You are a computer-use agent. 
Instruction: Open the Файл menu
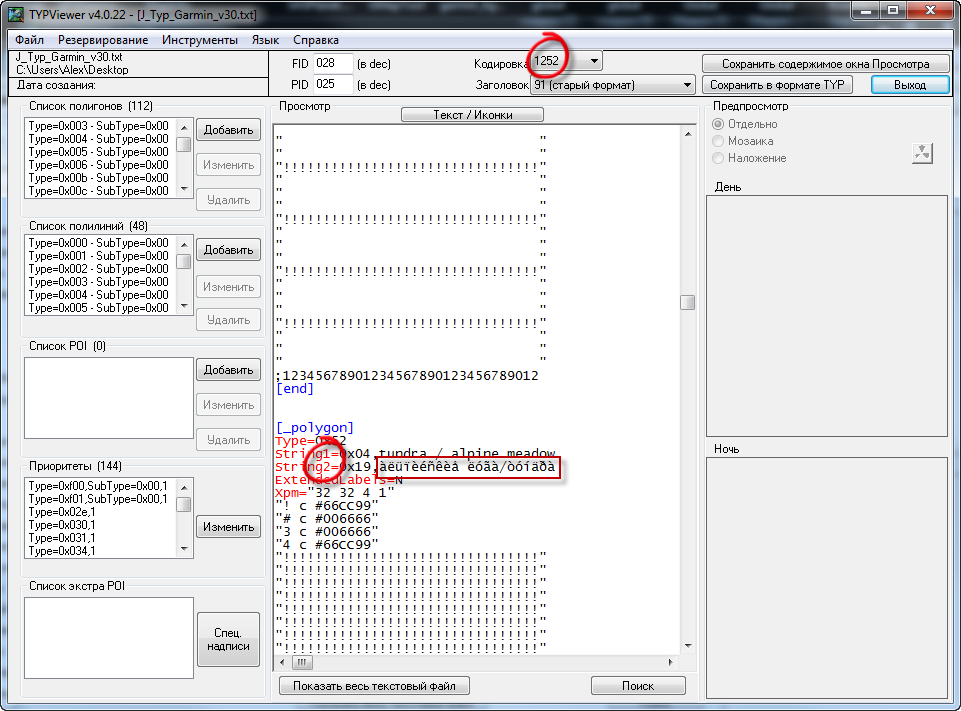coord(29,40)
